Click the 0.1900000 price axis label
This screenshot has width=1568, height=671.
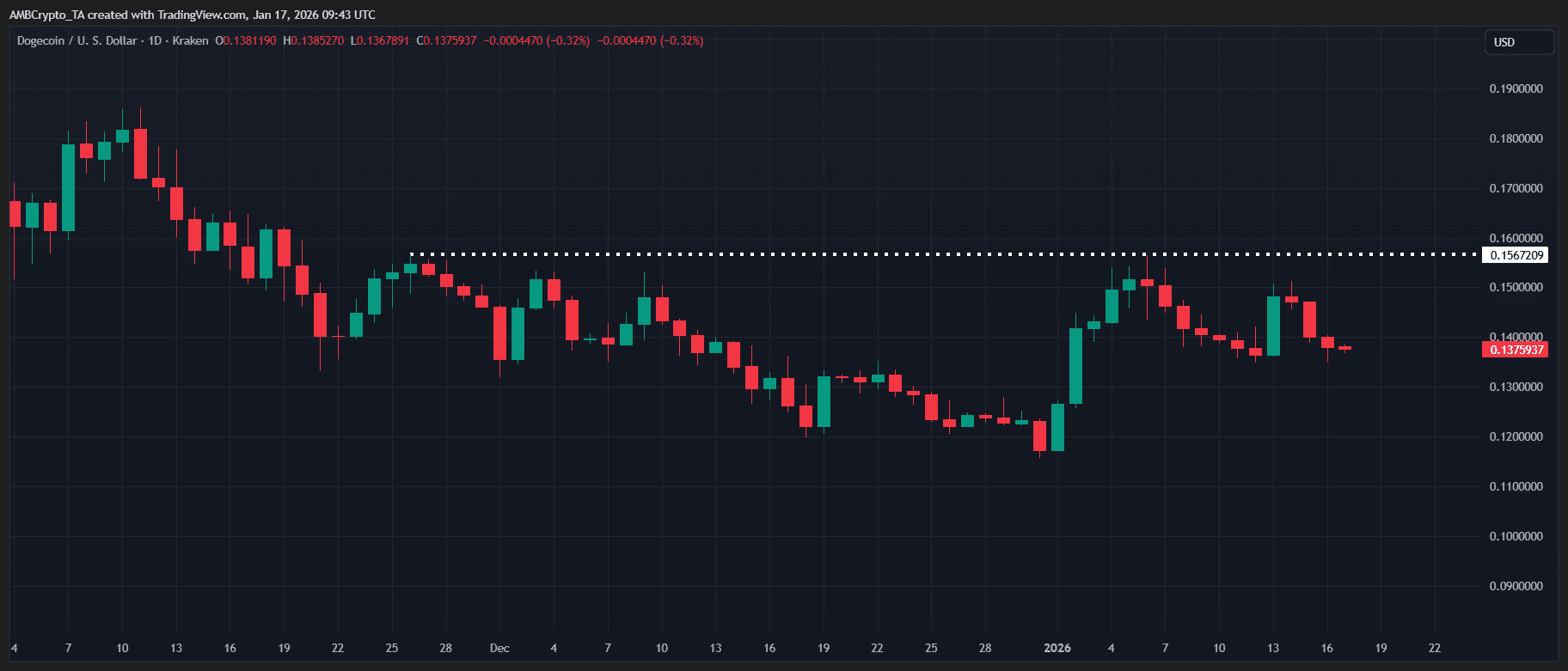coord(1516,88)
